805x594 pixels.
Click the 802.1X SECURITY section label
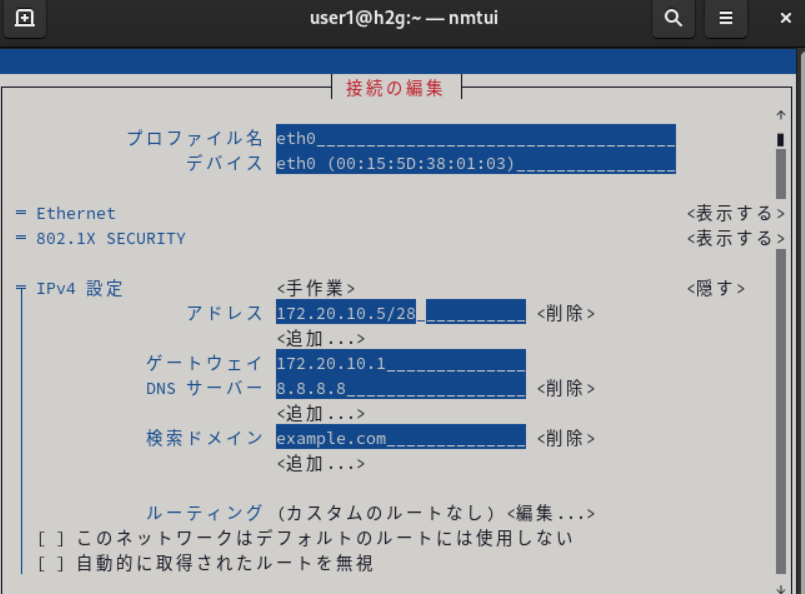point(111,238)
